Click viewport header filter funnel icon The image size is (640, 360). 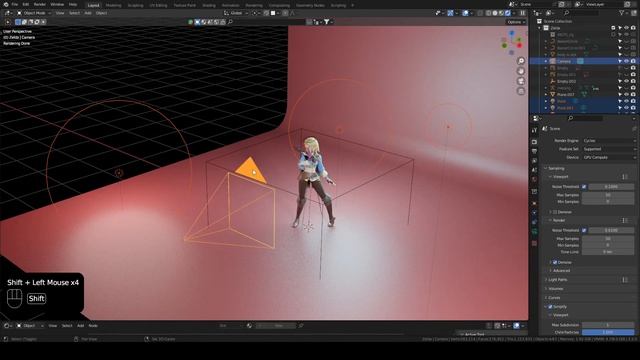tap(327, 22)
